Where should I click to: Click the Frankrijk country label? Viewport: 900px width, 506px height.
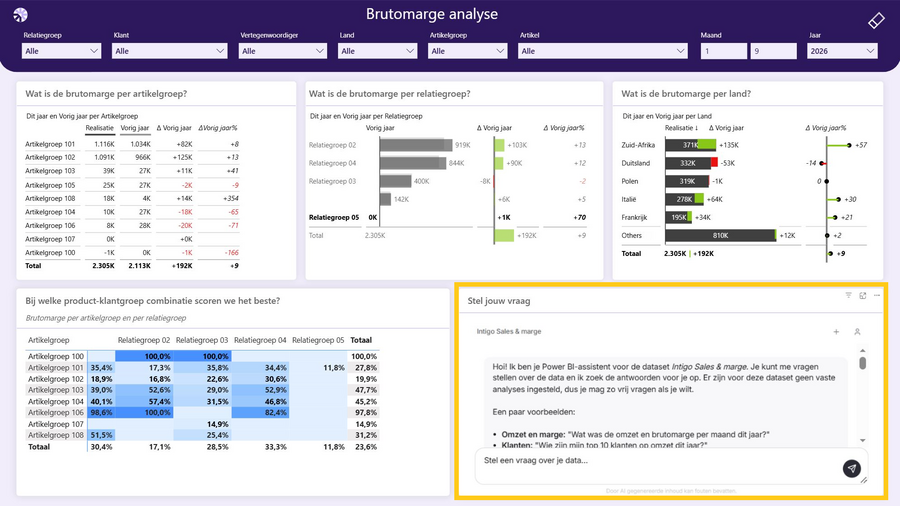(x=634, y=217)
